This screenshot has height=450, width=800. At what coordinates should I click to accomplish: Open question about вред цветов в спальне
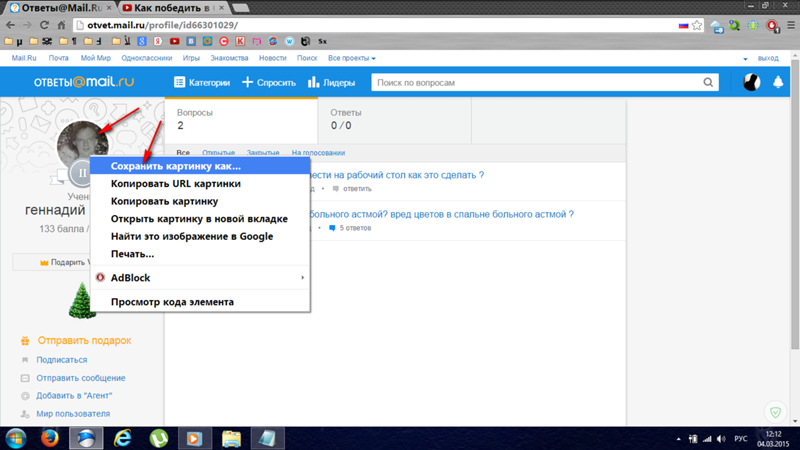(x=442, y=214)
